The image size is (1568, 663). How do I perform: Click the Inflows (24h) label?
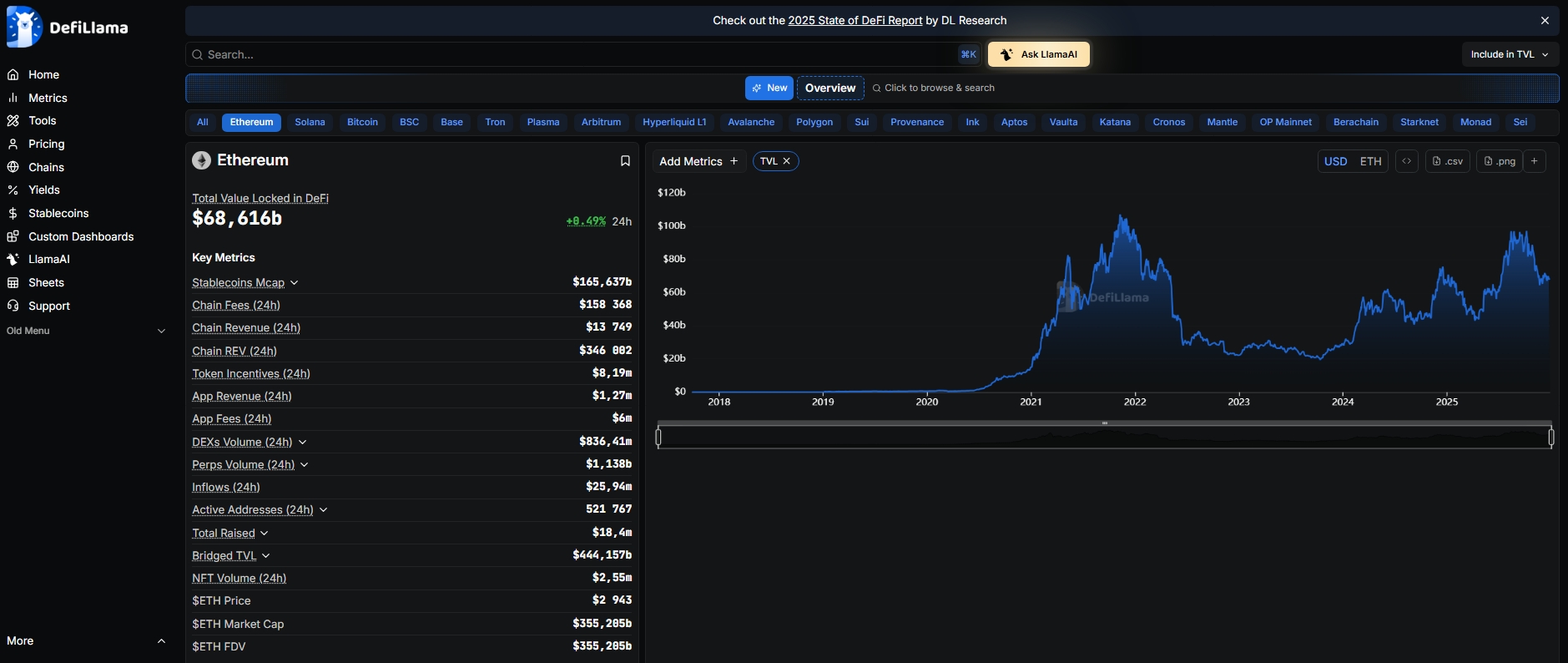226,487
